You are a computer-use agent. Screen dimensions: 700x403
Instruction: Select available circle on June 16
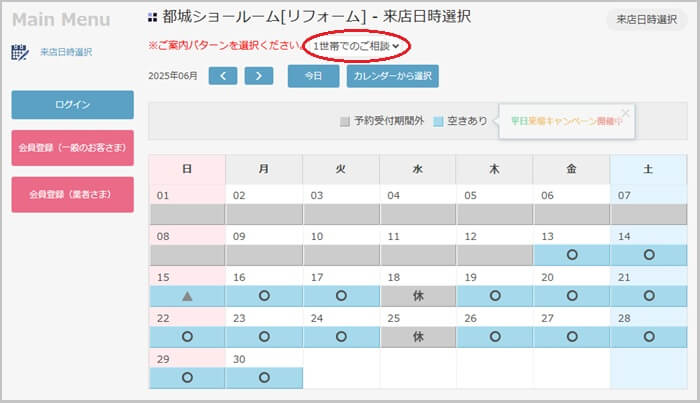tap(264, 296)
